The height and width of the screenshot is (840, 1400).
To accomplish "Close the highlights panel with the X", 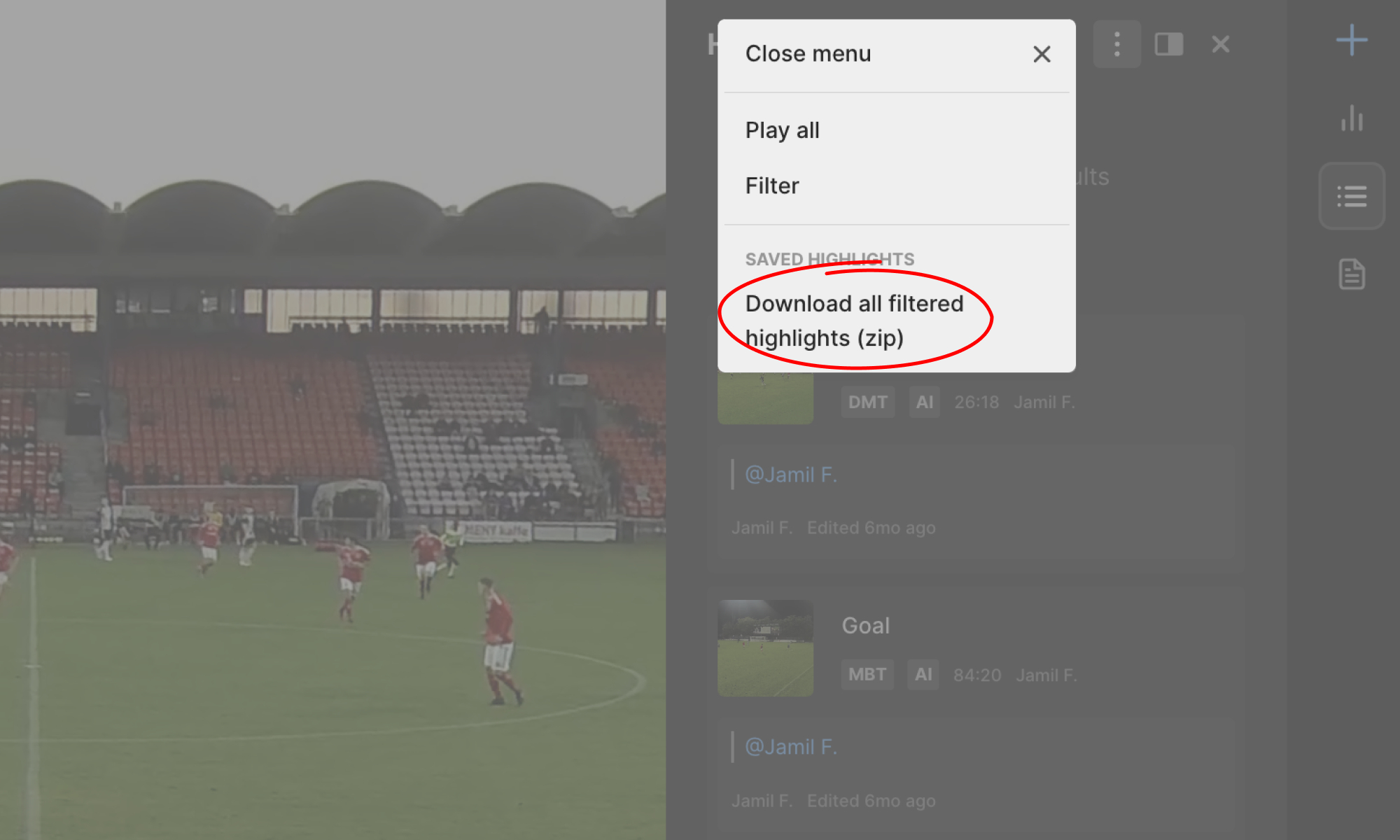I will coord(1221,44).
